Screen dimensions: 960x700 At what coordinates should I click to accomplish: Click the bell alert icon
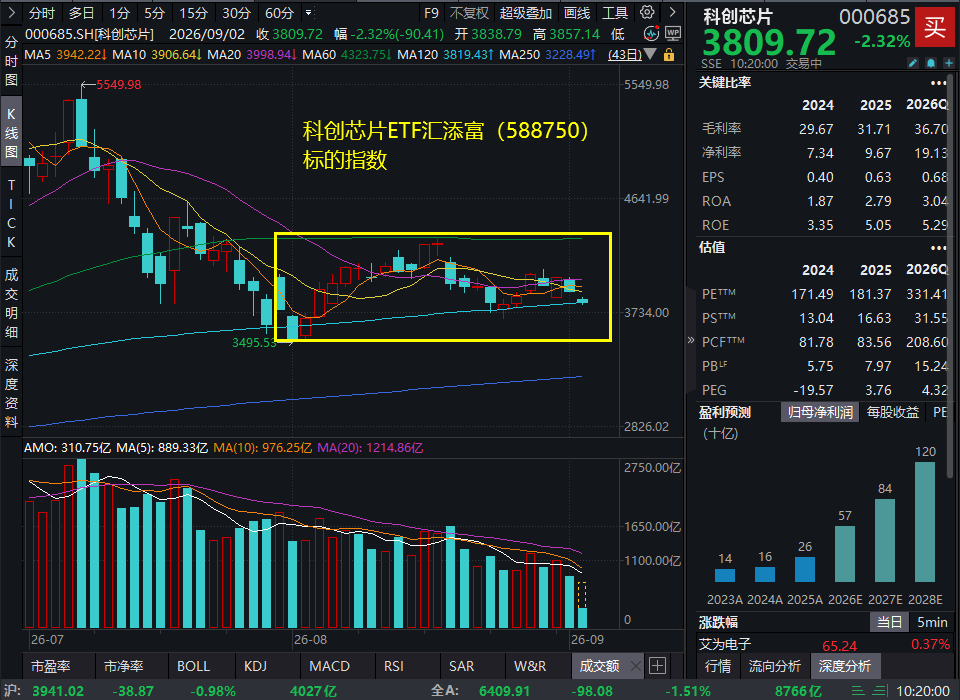point(931,63)
